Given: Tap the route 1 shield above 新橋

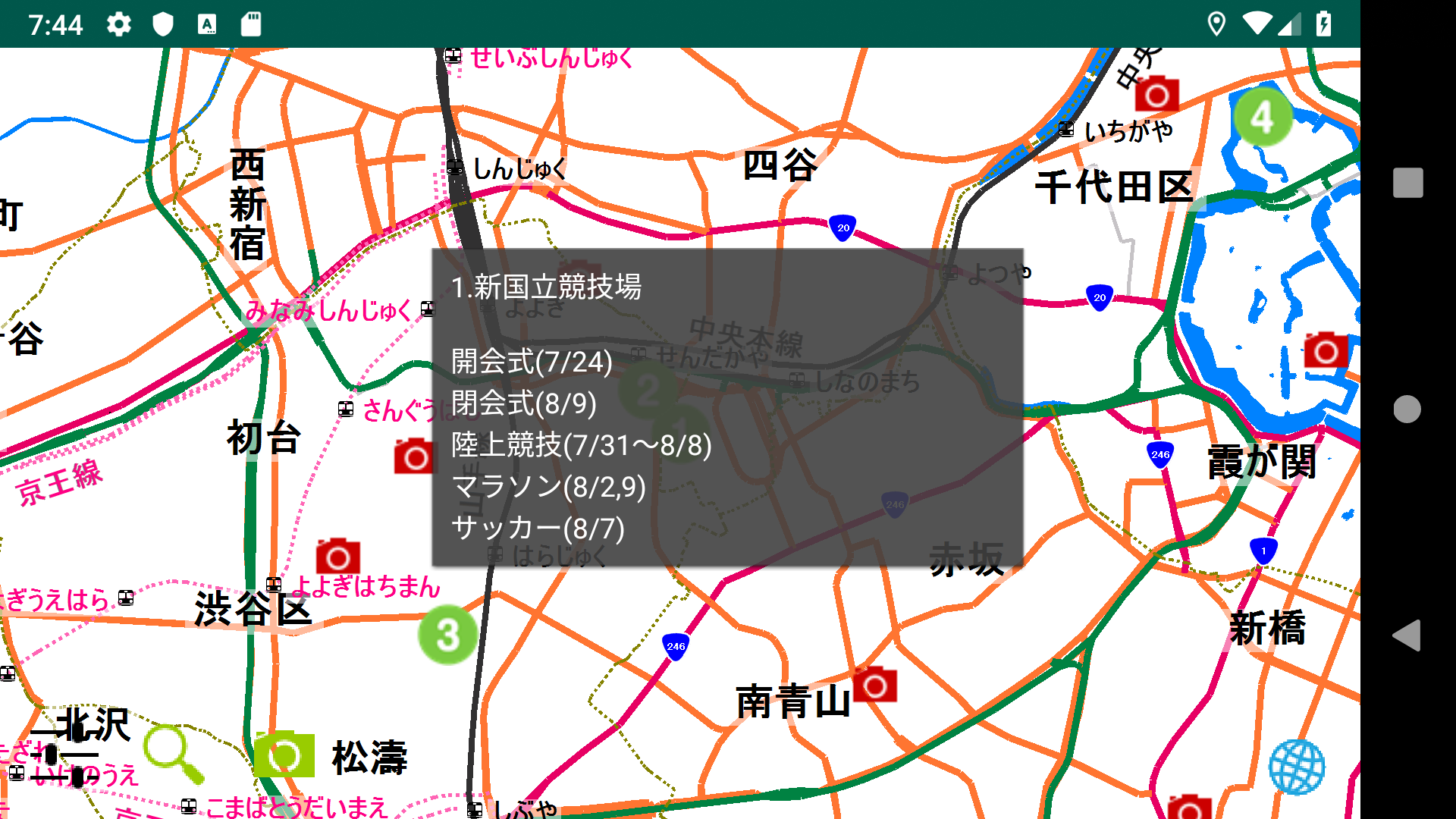Looking at the screenshot, I should [1263, 551].
